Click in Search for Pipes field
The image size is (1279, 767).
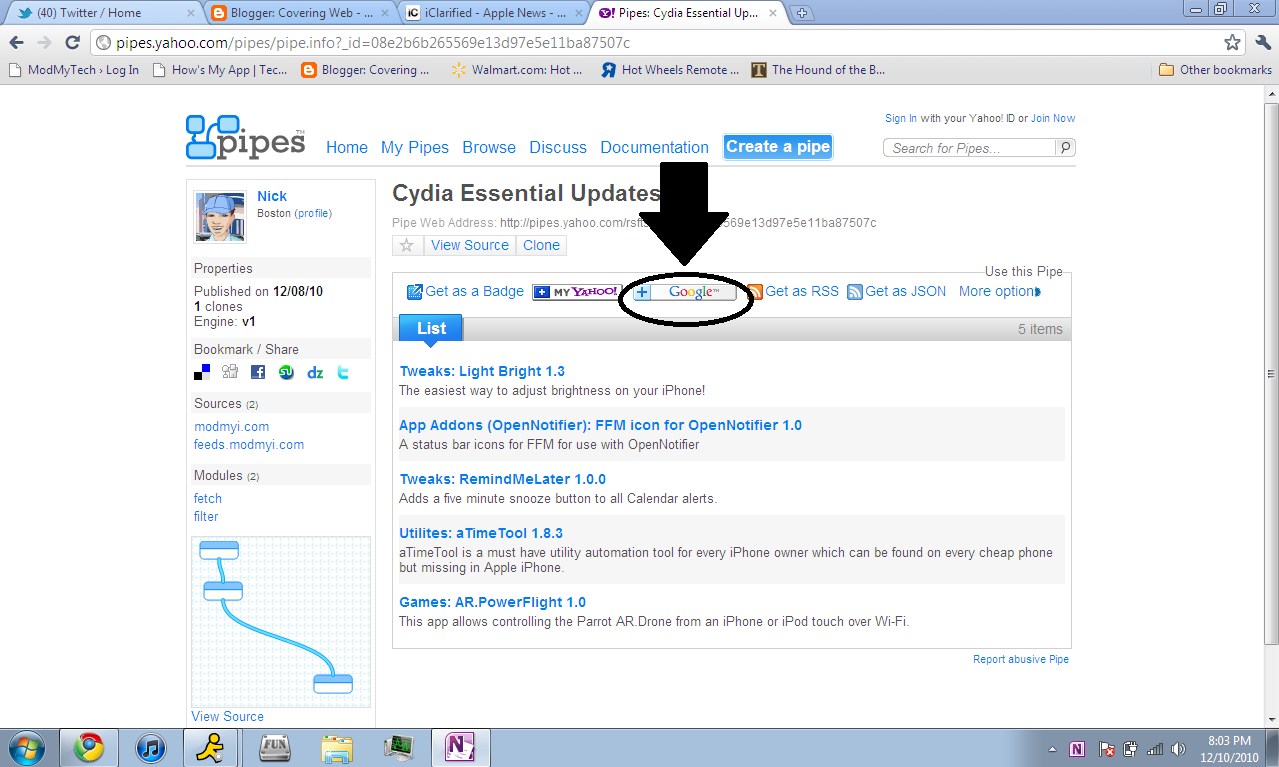[970, 147]
